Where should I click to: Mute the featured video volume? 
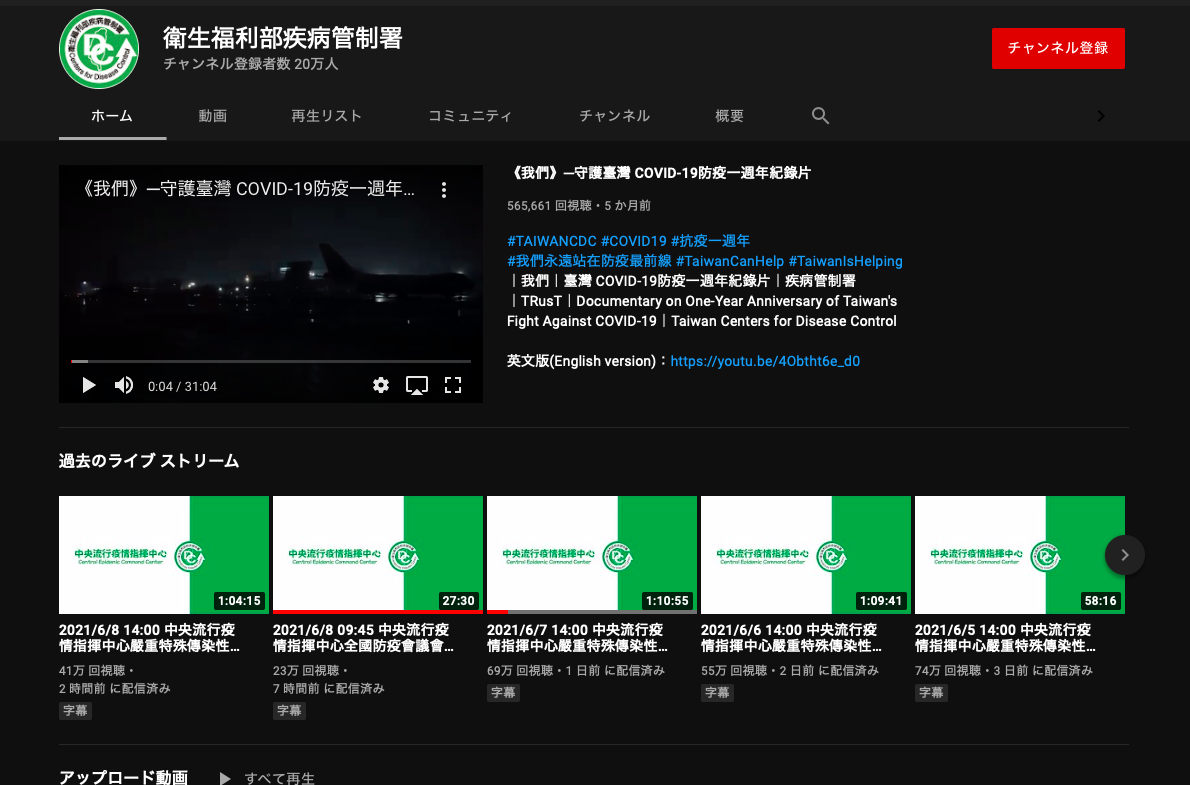click(124, 386)
